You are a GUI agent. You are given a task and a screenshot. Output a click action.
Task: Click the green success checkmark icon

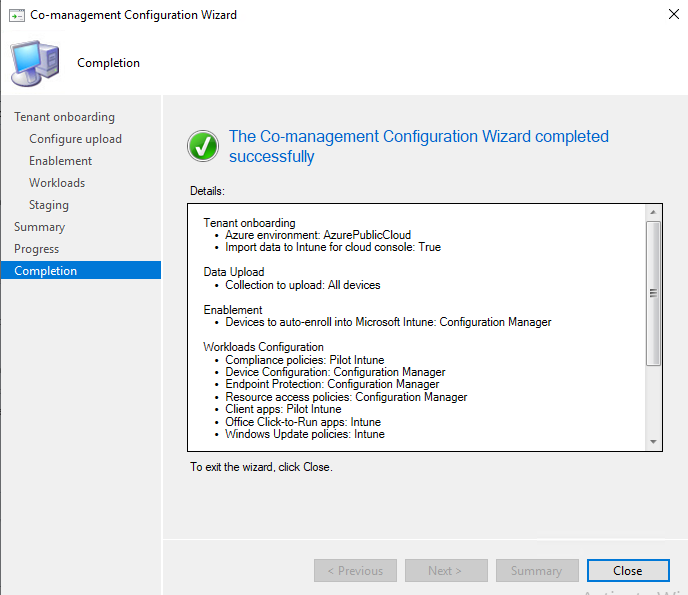point(203,146)
